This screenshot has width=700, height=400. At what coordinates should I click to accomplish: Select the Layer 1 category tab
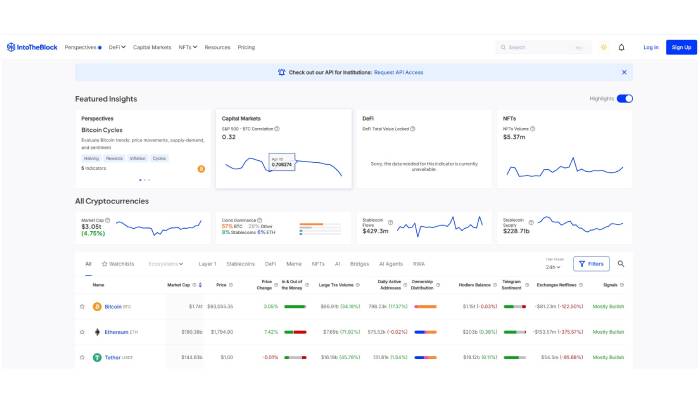tap(207, 264)
